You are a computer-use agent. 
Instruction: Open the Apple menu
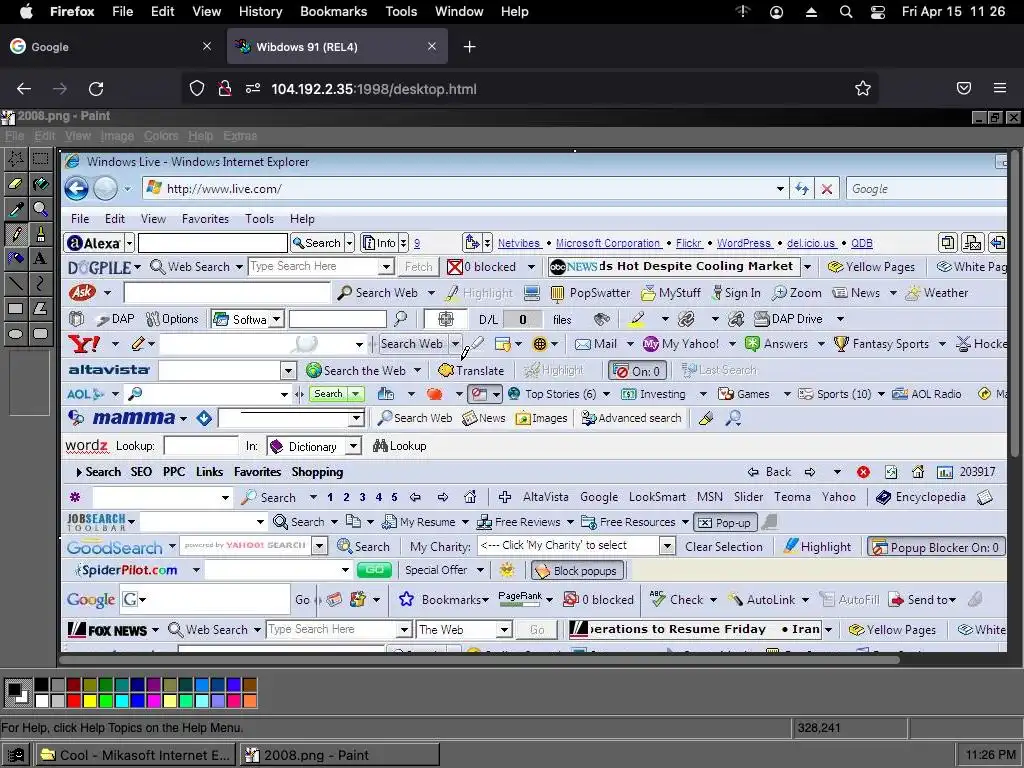pyautogui.click(x=26, y=12)
